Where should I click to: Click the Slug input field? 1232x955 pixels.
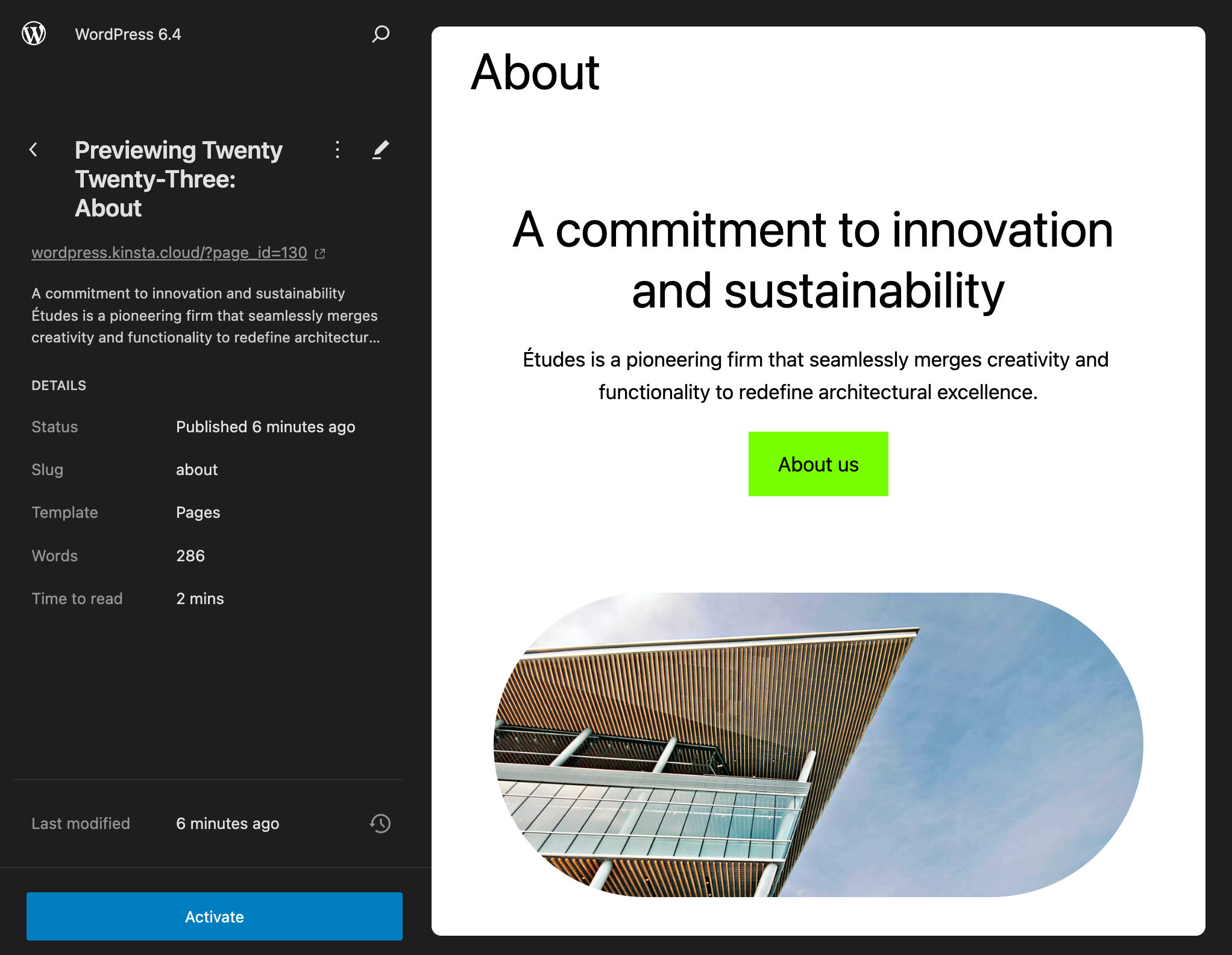pos(197,469)
